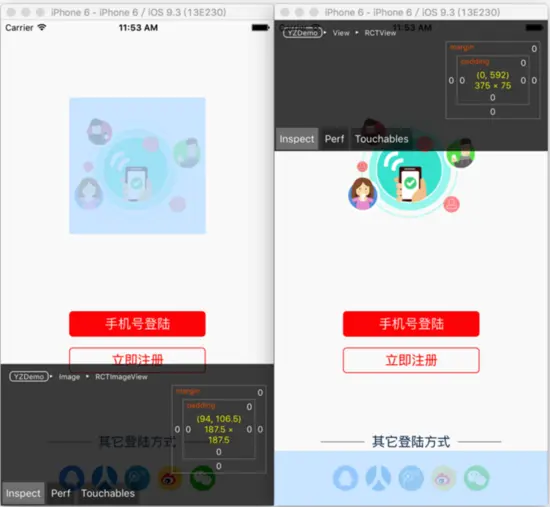
Task: Click the 11:53 AM clock in left simulator
Action: click(x=138, y=27)
